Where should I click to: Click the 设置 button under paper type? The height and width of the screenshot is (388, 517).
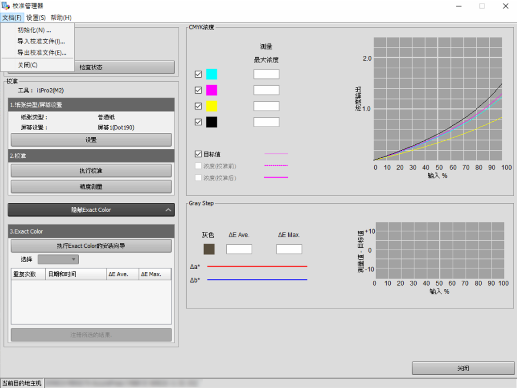tap(91, 140)
